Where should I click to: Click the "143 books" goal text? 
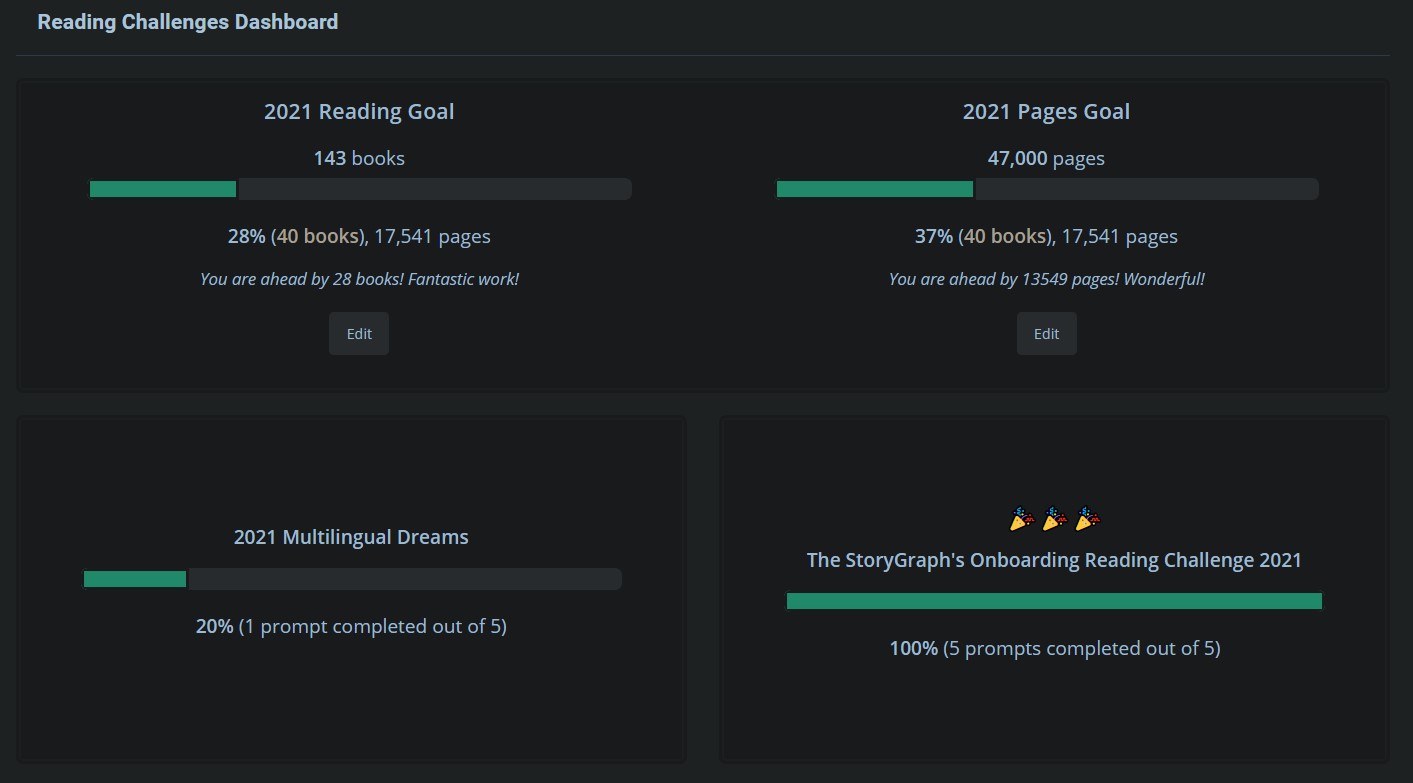[x=359, y=158]
